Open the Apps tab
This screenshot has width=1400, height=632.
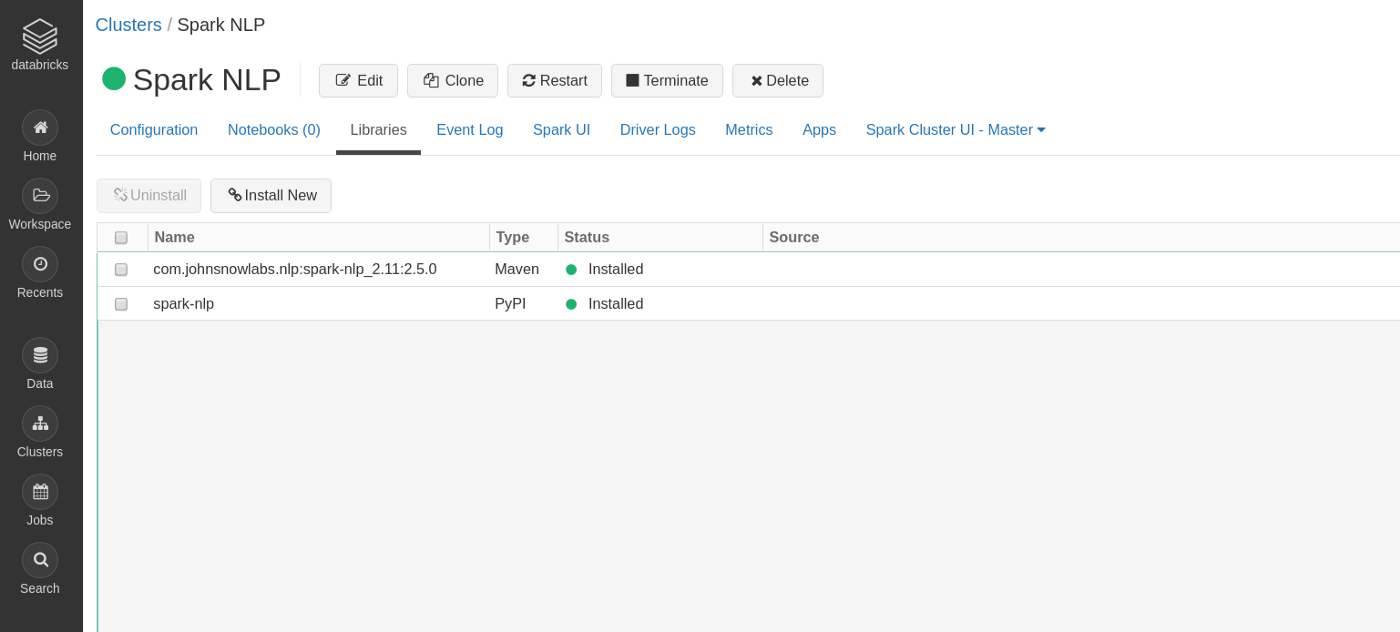(819, 130)
